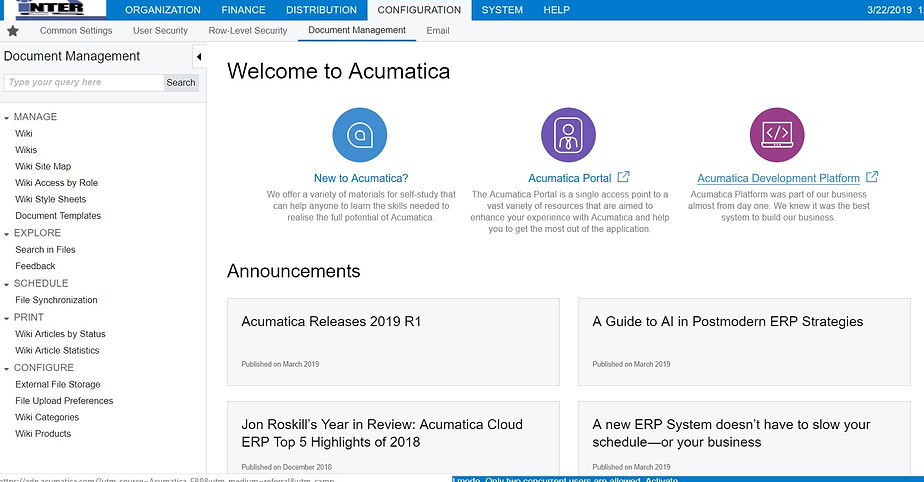Viewport: 924px width, 482px height.
Task: Open Wiki Article Statistics
Action: [57, 350]
